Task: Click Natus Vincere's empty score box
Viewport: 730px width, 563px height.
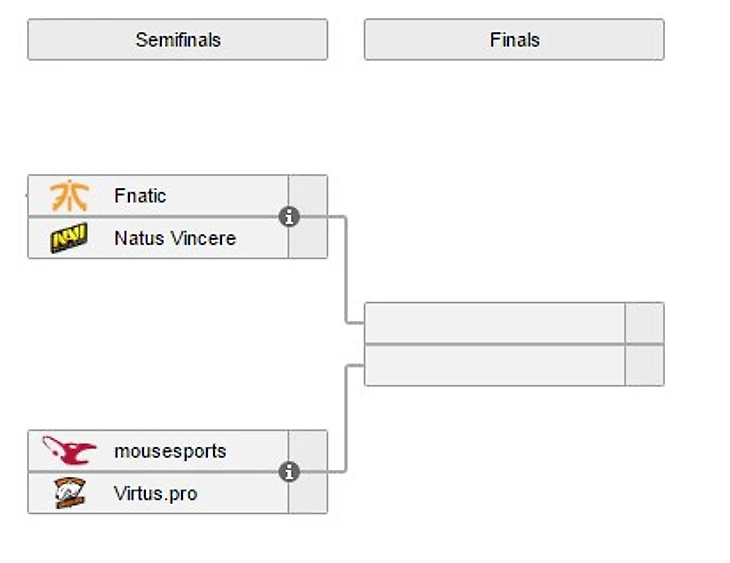Action: pos(308,241)
